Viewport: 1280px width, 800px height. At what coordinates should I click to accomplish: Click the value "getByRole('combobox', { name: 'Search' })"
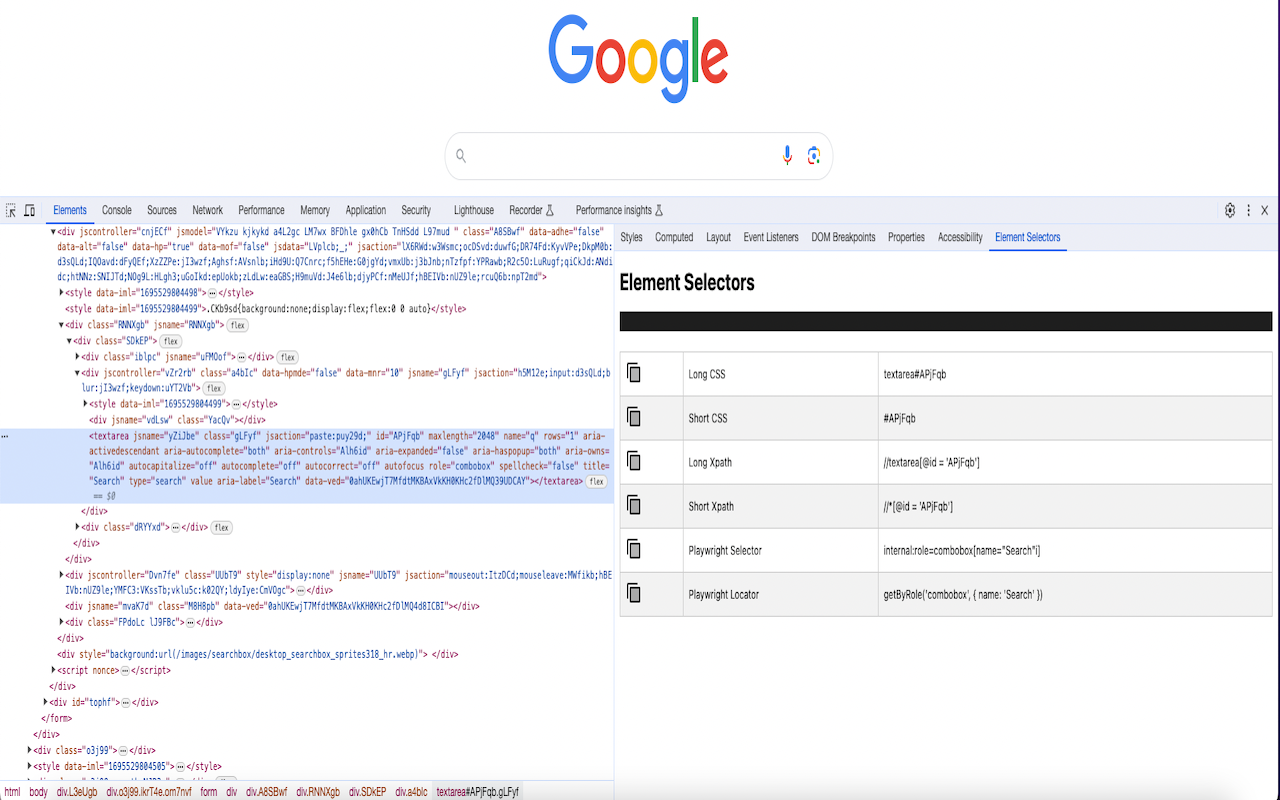coord(963,594)
